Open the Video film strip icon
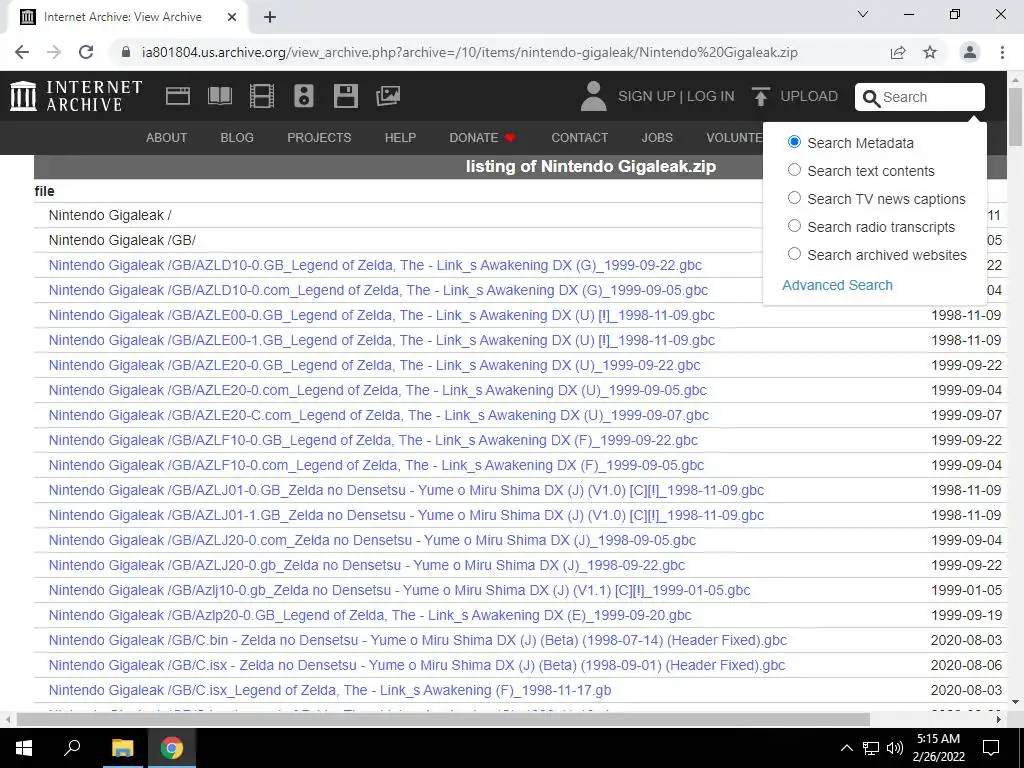Image resolution: width=1024 pixels, height=768 pixels. [262, 96]
